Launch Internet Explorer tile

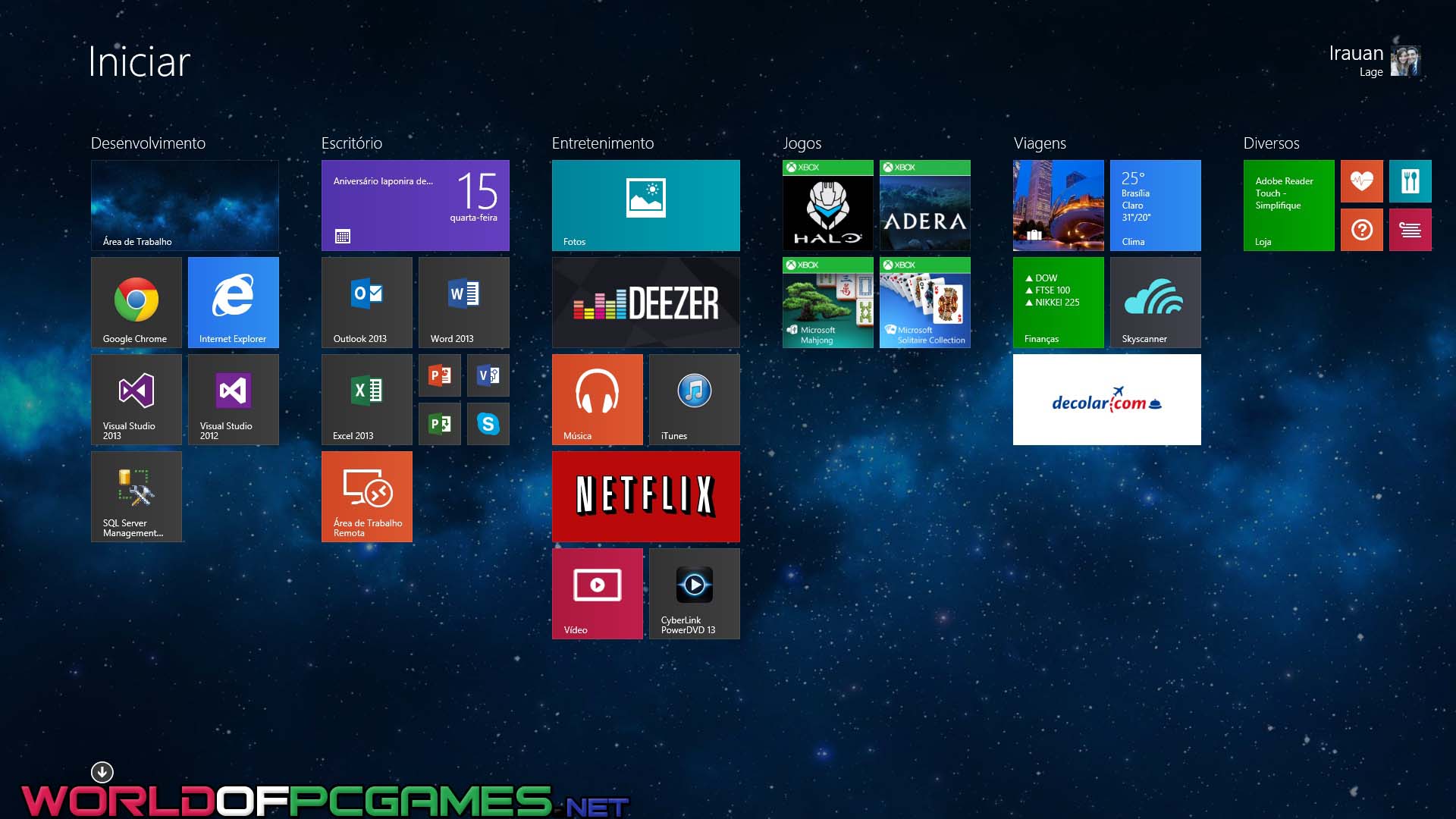pyautogui.click(x=233, y=302)
